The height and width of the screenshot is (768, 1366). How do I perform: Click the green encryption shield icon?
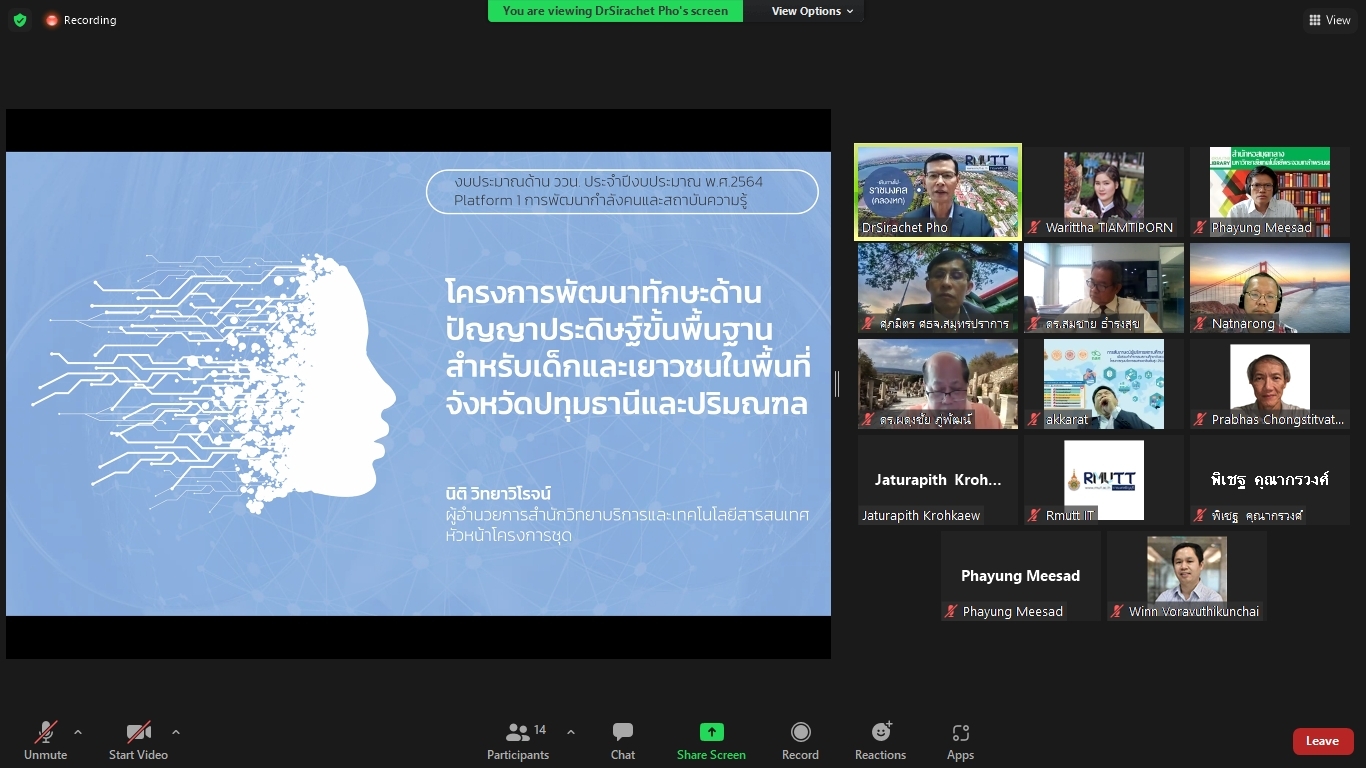[20, 20]
